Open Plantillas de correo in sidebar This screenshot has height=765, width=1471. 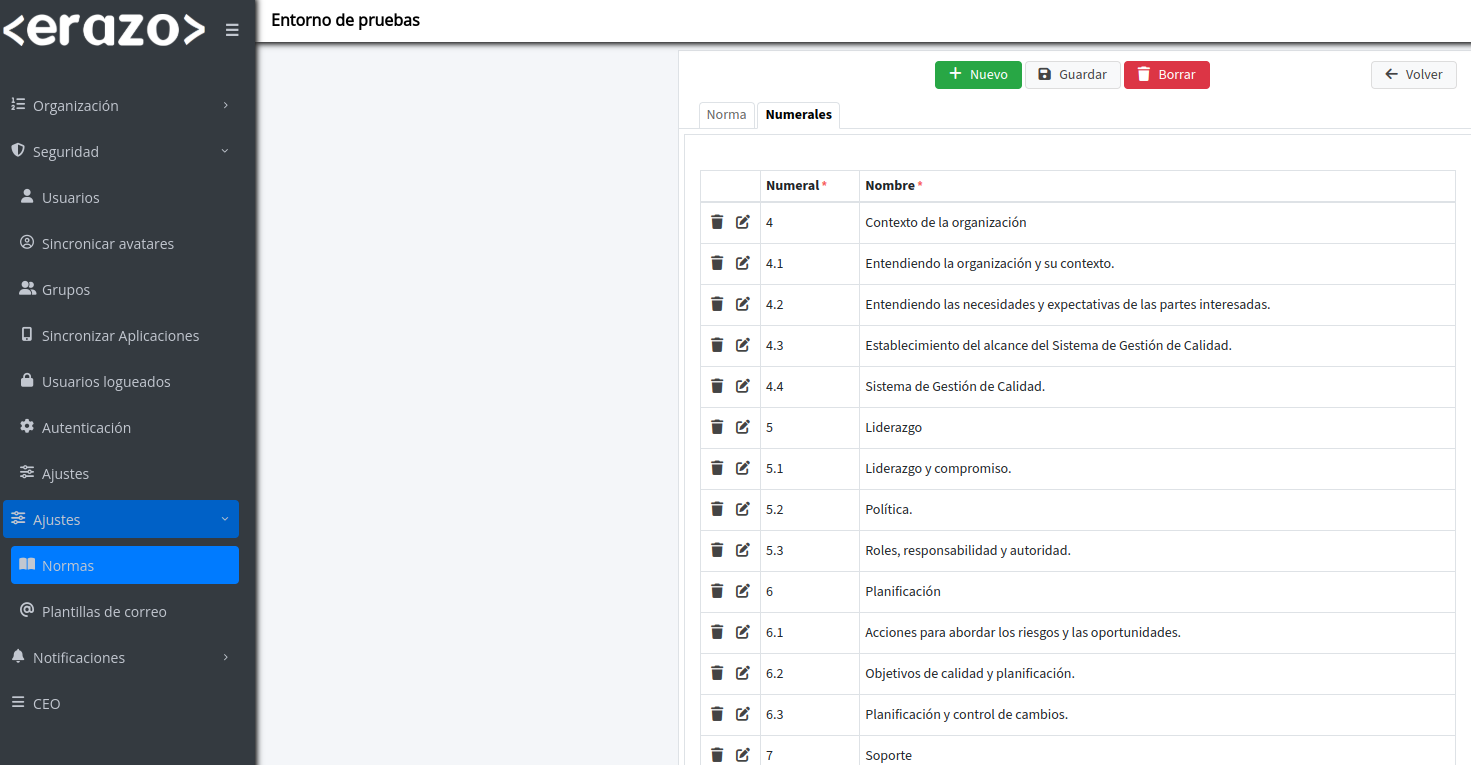coord(104,612)
